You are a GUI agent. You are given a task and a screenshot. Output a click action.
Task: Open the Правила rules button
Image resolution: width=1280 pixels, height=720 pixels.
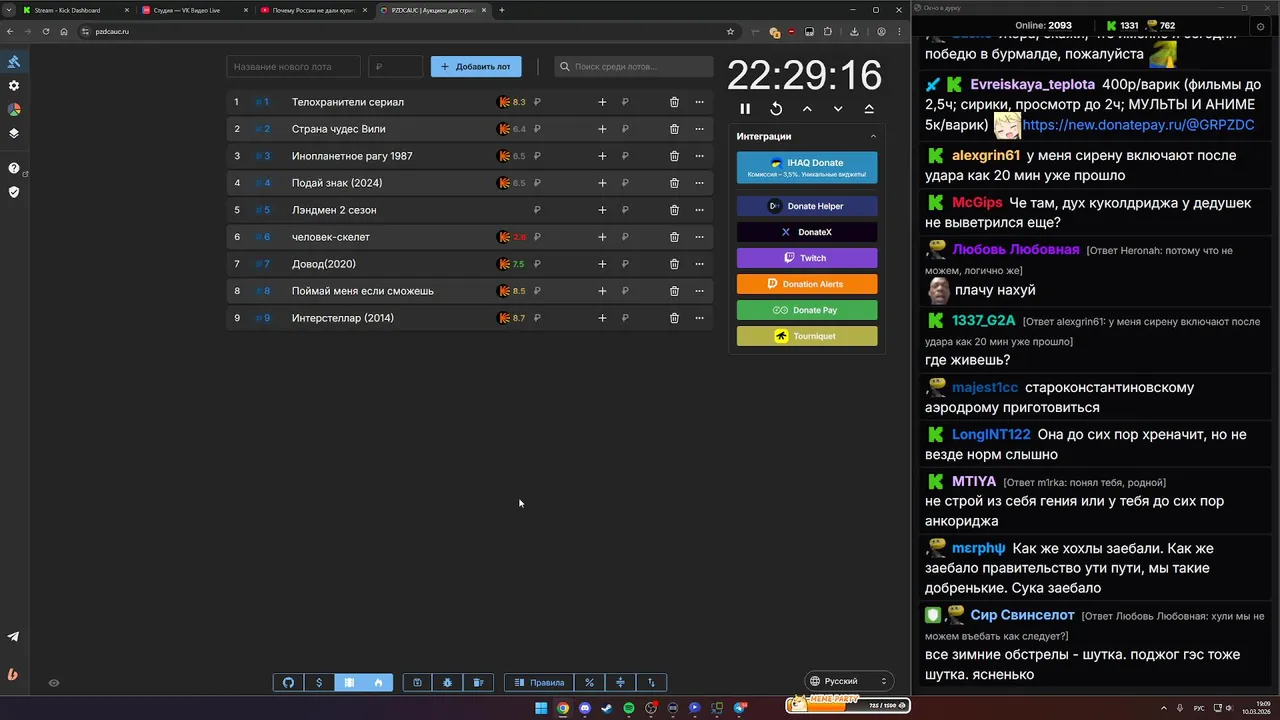pyautogui.click(x=539, y=683)
